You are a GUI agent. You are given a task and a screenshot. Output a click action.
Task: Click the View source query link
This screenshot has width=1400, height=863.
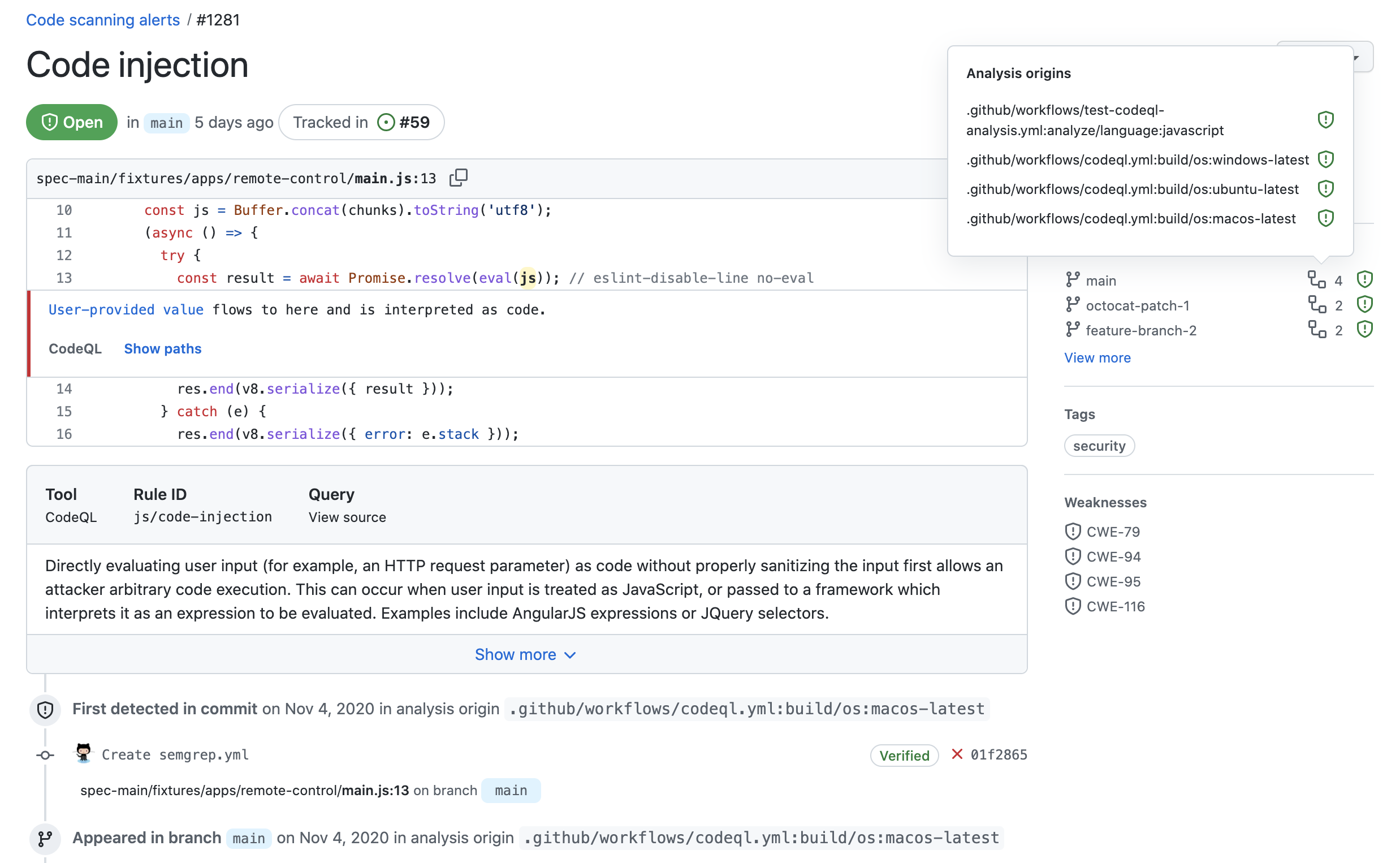pyautogui.click(x=347, y=517)
